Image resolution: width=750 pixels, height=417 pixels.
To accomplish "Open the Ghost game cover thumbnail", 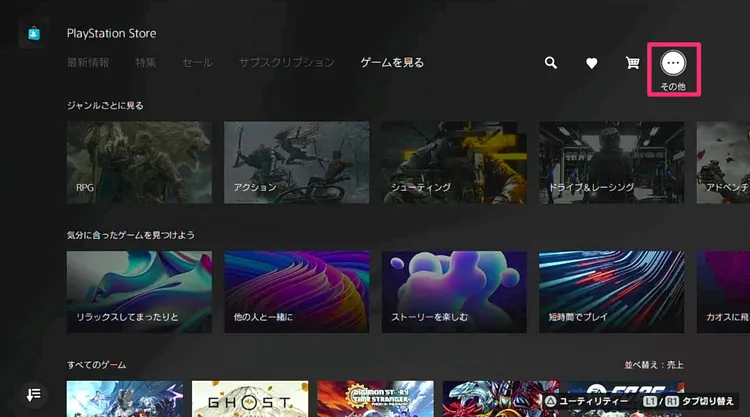I will click(x=250, y=399).
